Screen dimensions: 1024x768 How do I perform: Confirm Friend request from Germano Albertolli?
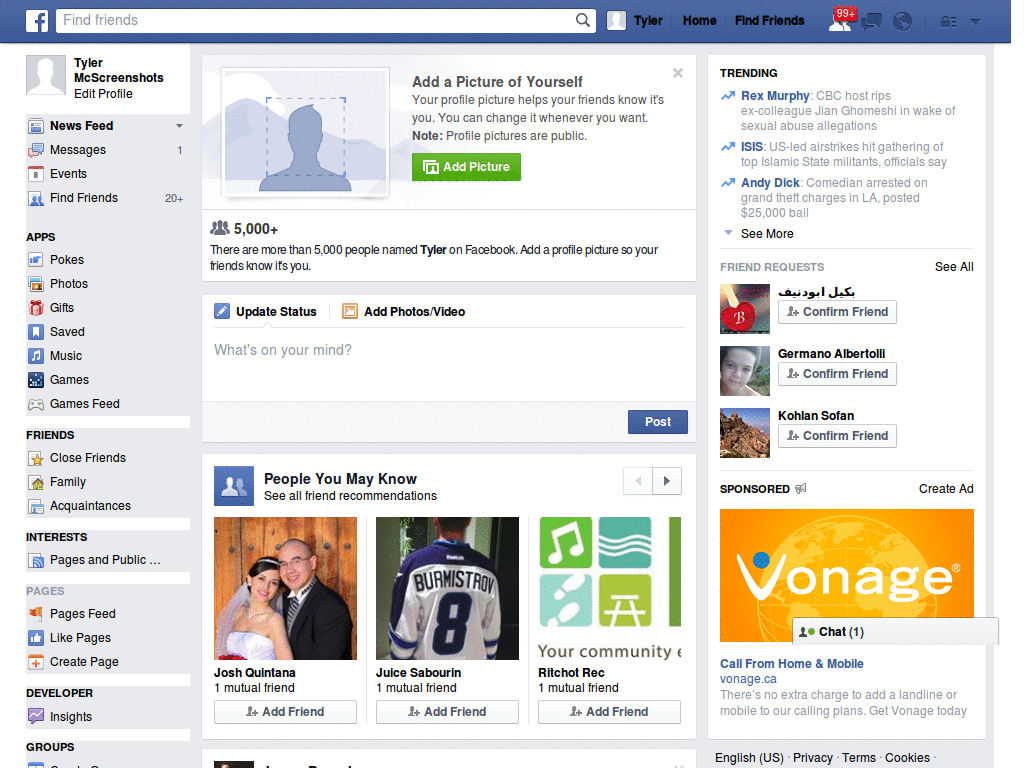pyautogui.click(x=837, y=374)
